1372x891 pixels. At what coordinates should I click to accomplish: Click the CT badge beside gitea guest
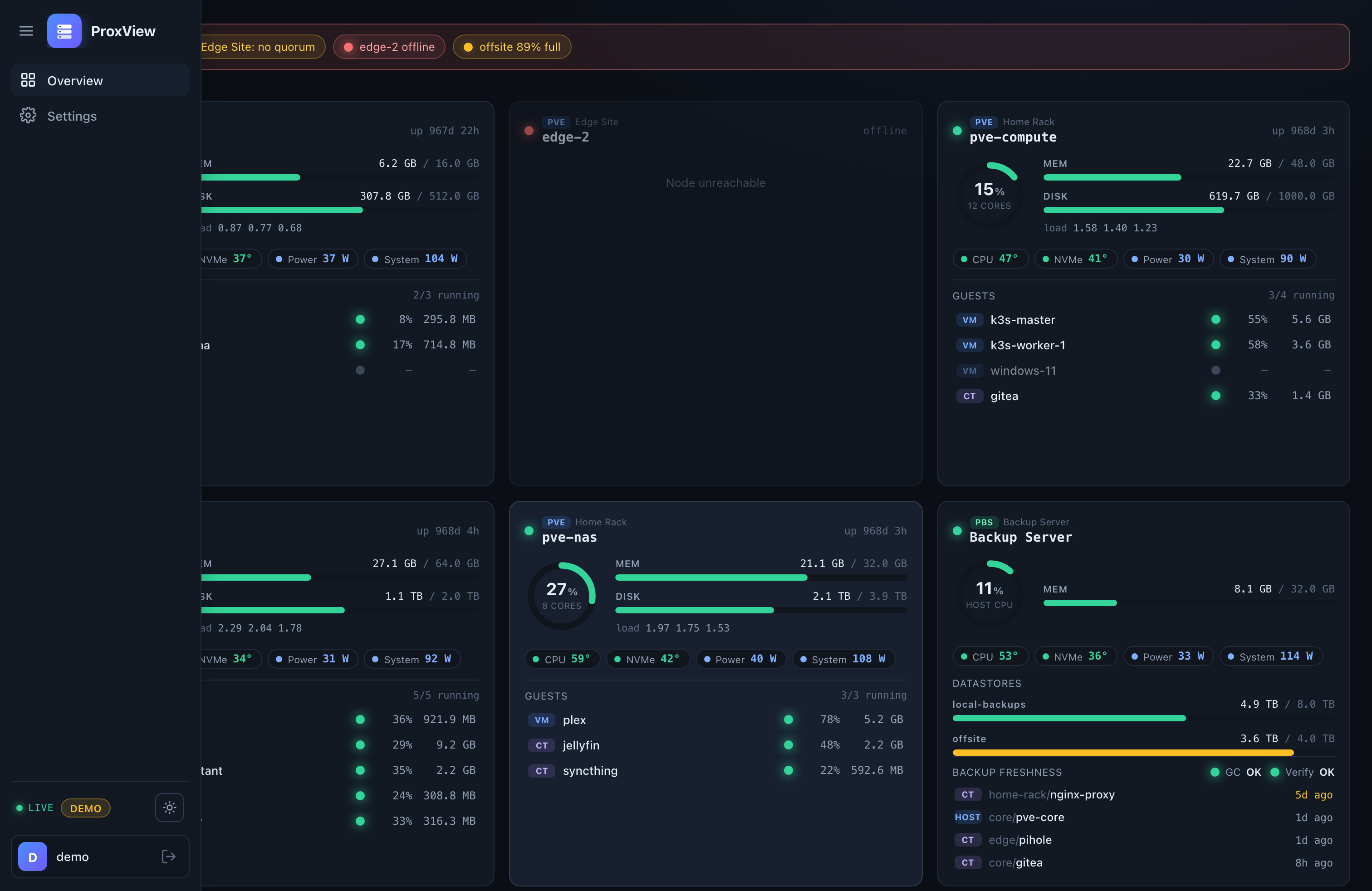(x=969, y=396)
